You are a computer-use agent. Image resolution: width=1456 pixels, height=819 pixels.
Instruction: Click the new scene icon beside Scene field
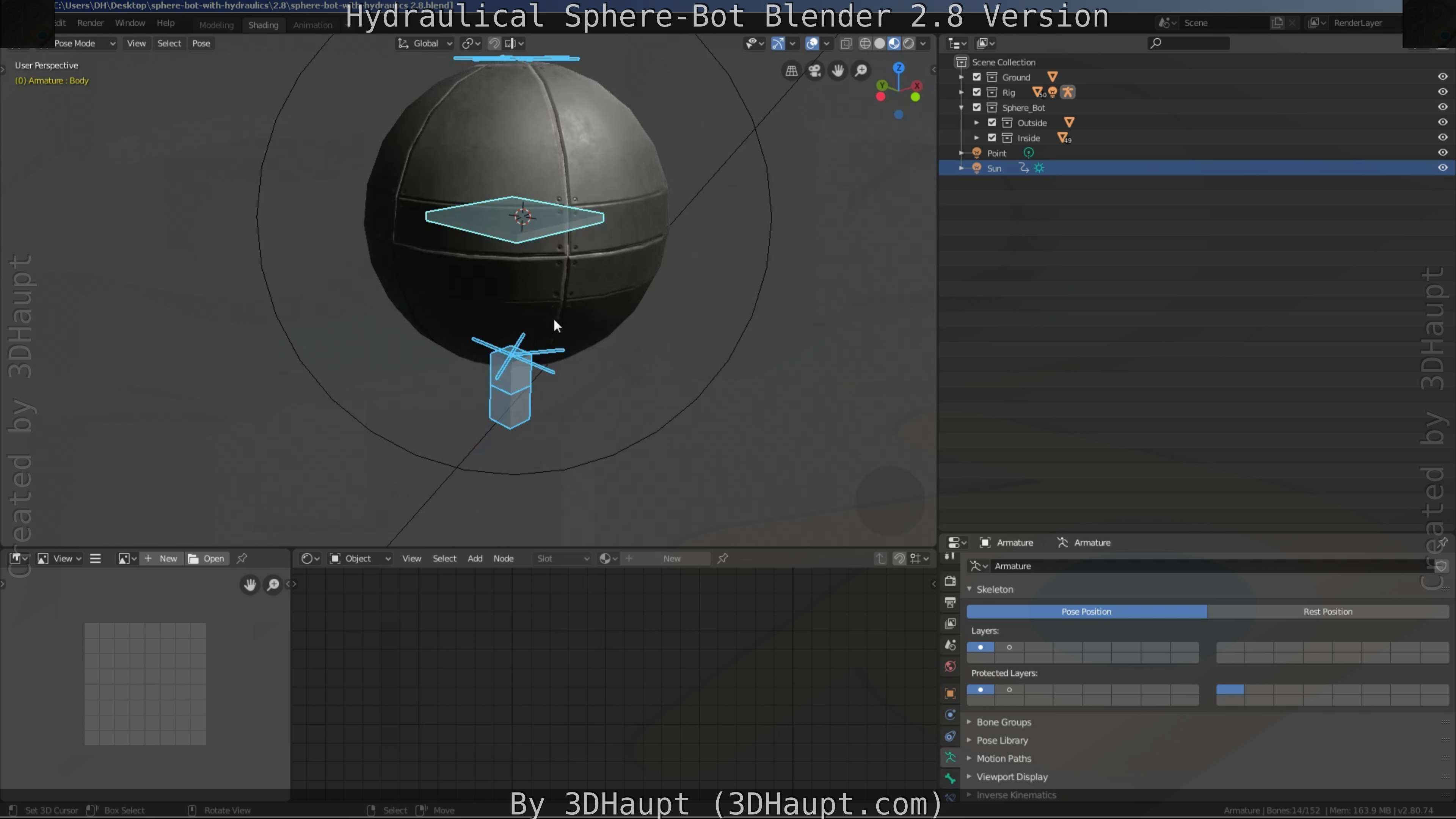(x=1277, y=23)
